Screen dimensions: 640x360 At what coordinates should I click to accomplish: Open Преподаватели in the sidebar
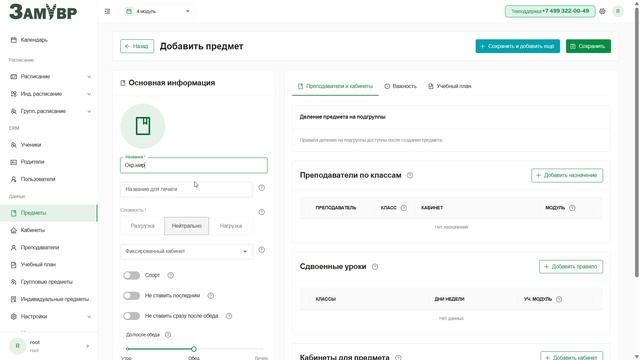(x=49, y=247)
